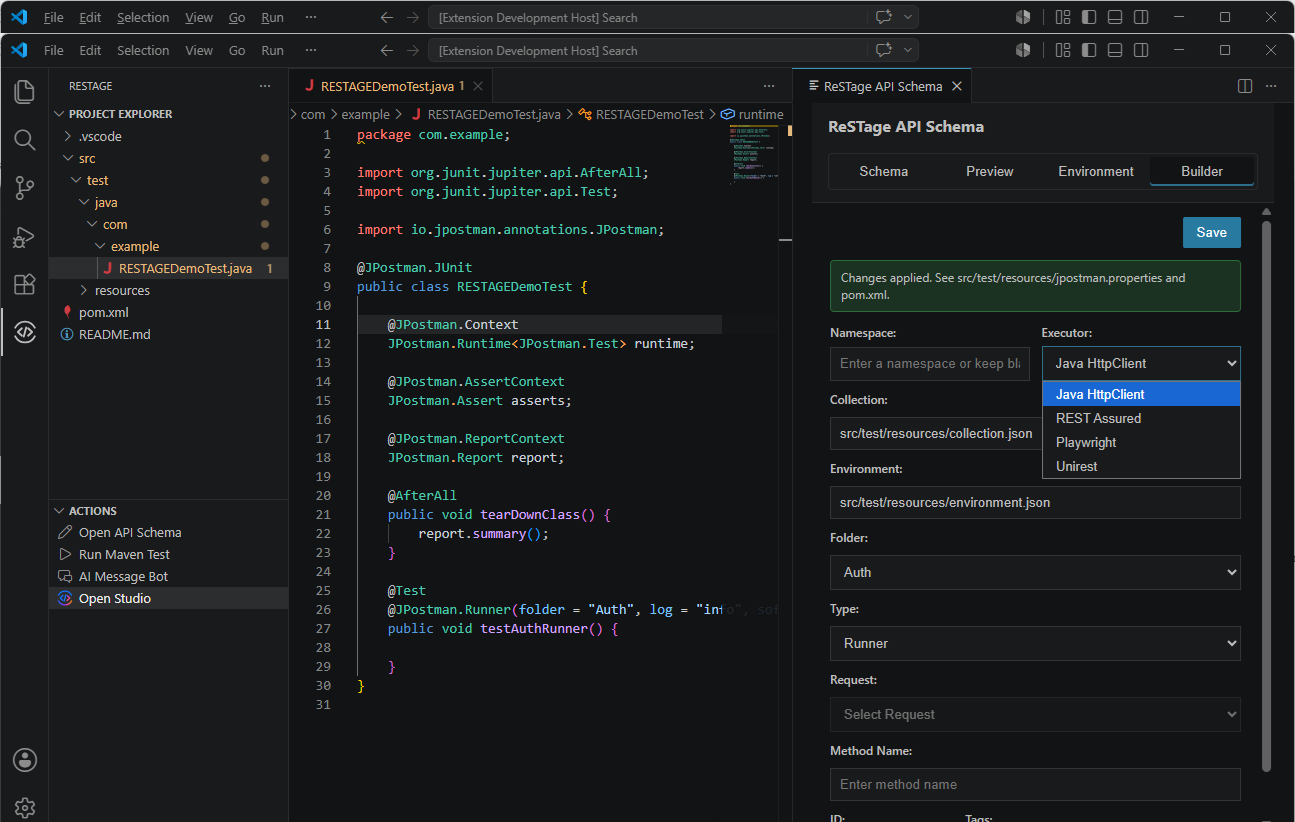Screen dimensions: 1295x822
Task: Toggle the primary side bar layout icon
Action: (1089, 50)
